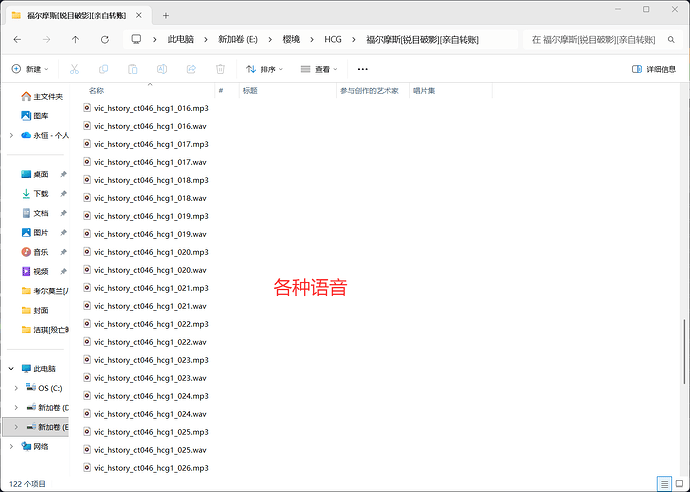Click the vertical scrollbar thumb
This screenshot has width=690, height=492.
pyautogui.click(x=684, y=351)
